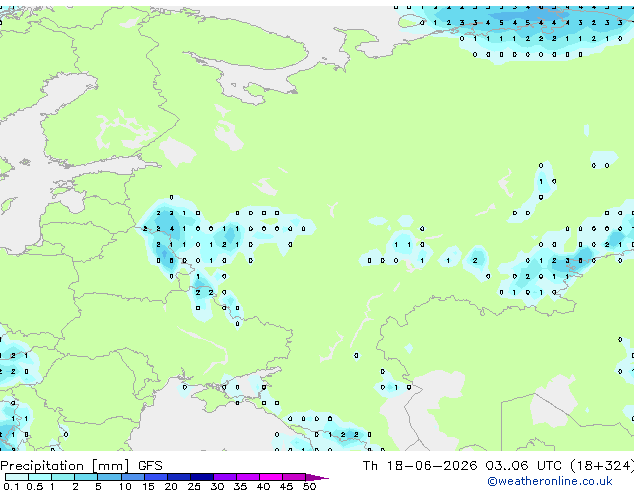Pick the 15–20 mm blue legend swatch
Viewport: 634px width, 490px height.
click(x=156, y=477)
